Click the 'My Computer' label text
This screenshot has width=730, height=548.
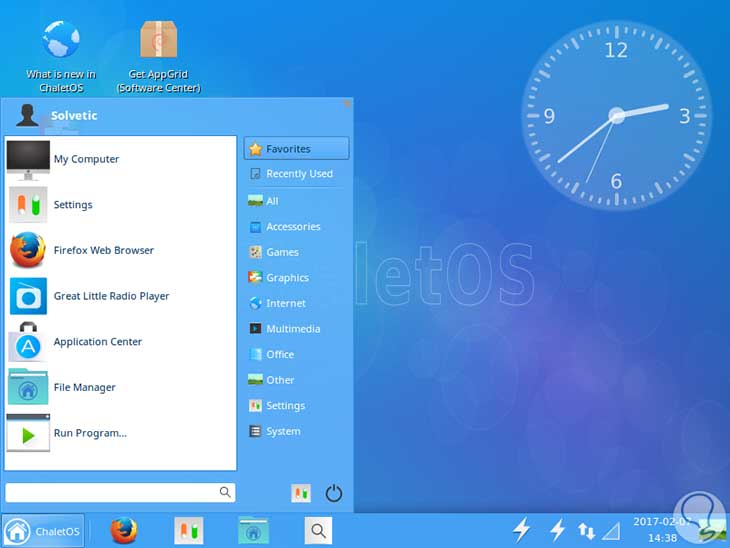pos(87,159)
